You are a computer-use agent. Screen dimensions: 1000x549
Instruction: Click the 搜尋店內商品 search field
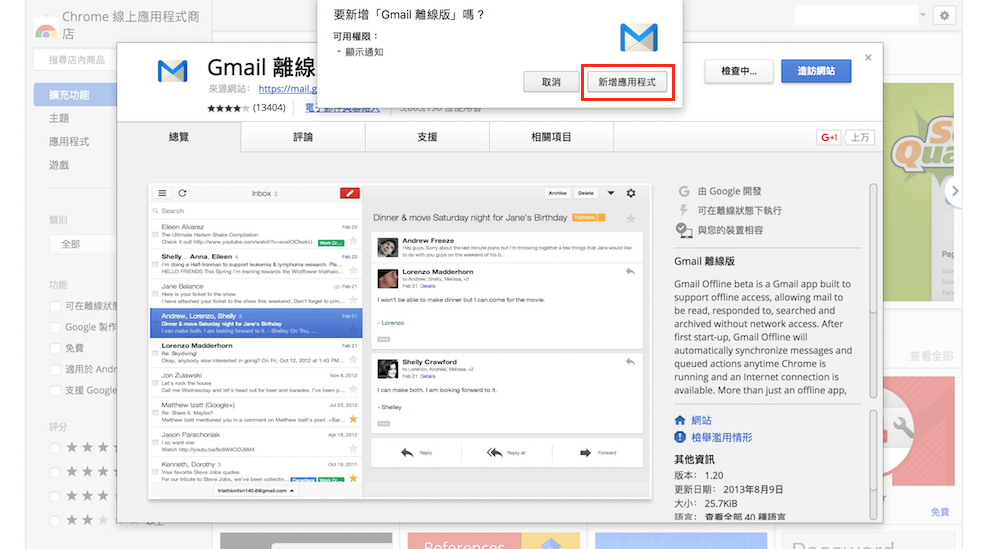click(80, 60)
